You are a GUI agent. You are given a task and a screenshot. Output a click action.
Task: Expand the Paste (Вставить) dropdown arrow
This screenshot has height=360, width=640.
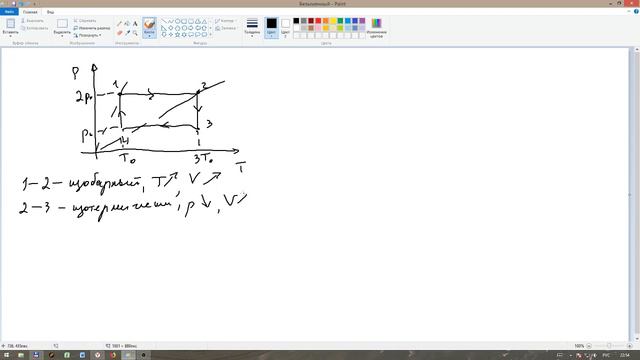pyautogui.click(x=11, y=36)
